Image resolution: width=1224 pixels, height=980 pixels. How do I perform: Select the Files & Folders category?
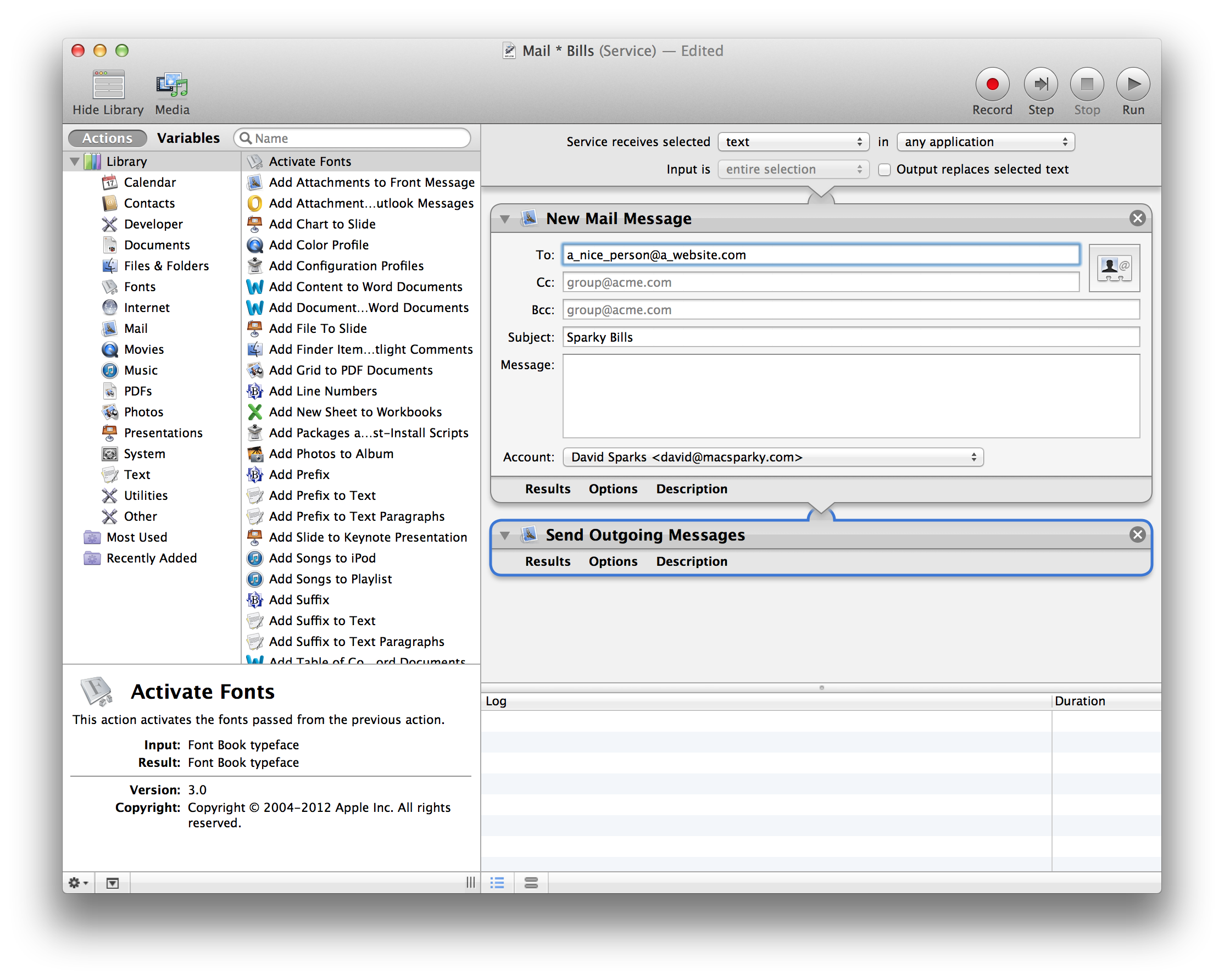(166, 266)
